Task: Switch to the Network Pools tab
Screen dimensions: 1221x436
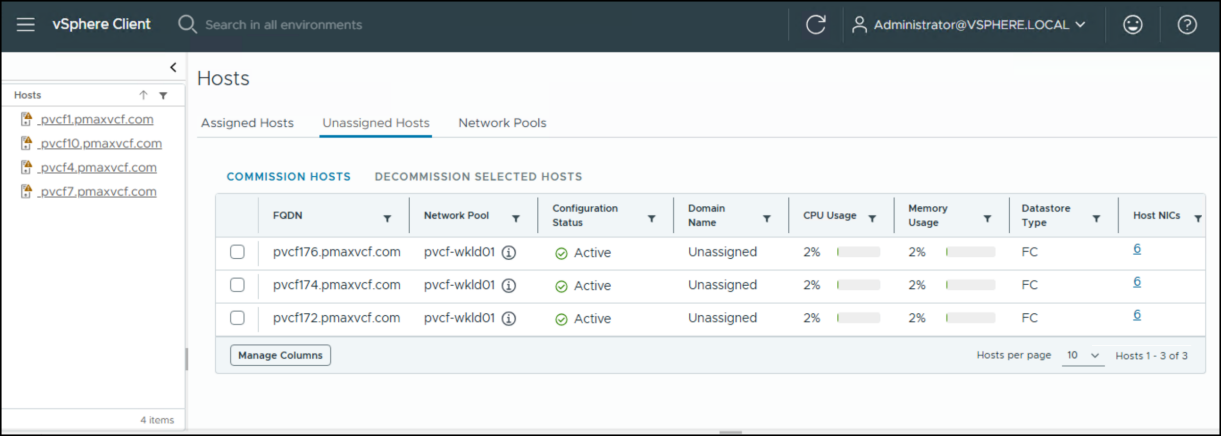Action: coord(502,123)
